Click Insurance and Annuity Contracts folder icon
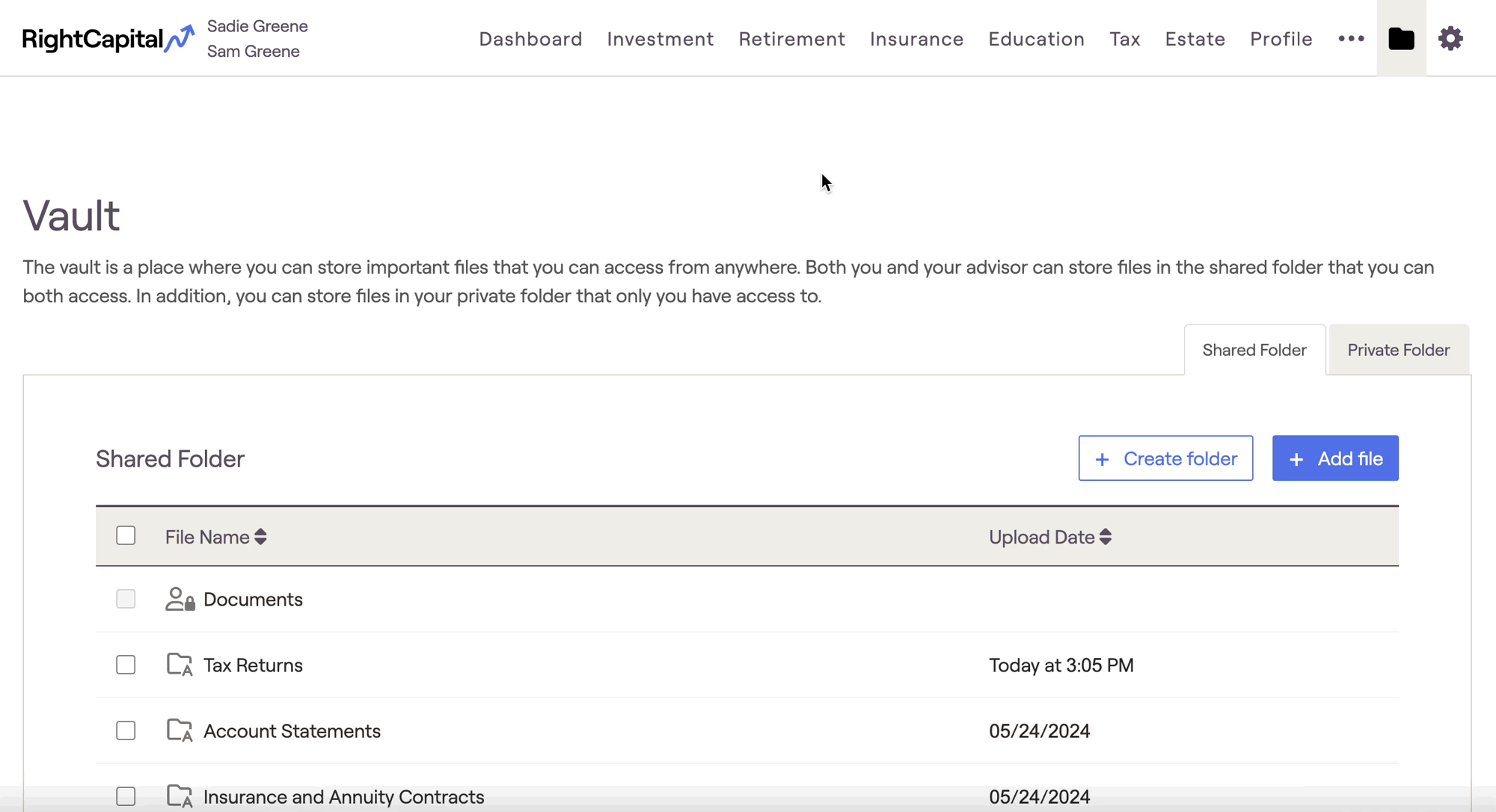This screenshot has width=1496, height=812. pos(180,796)
